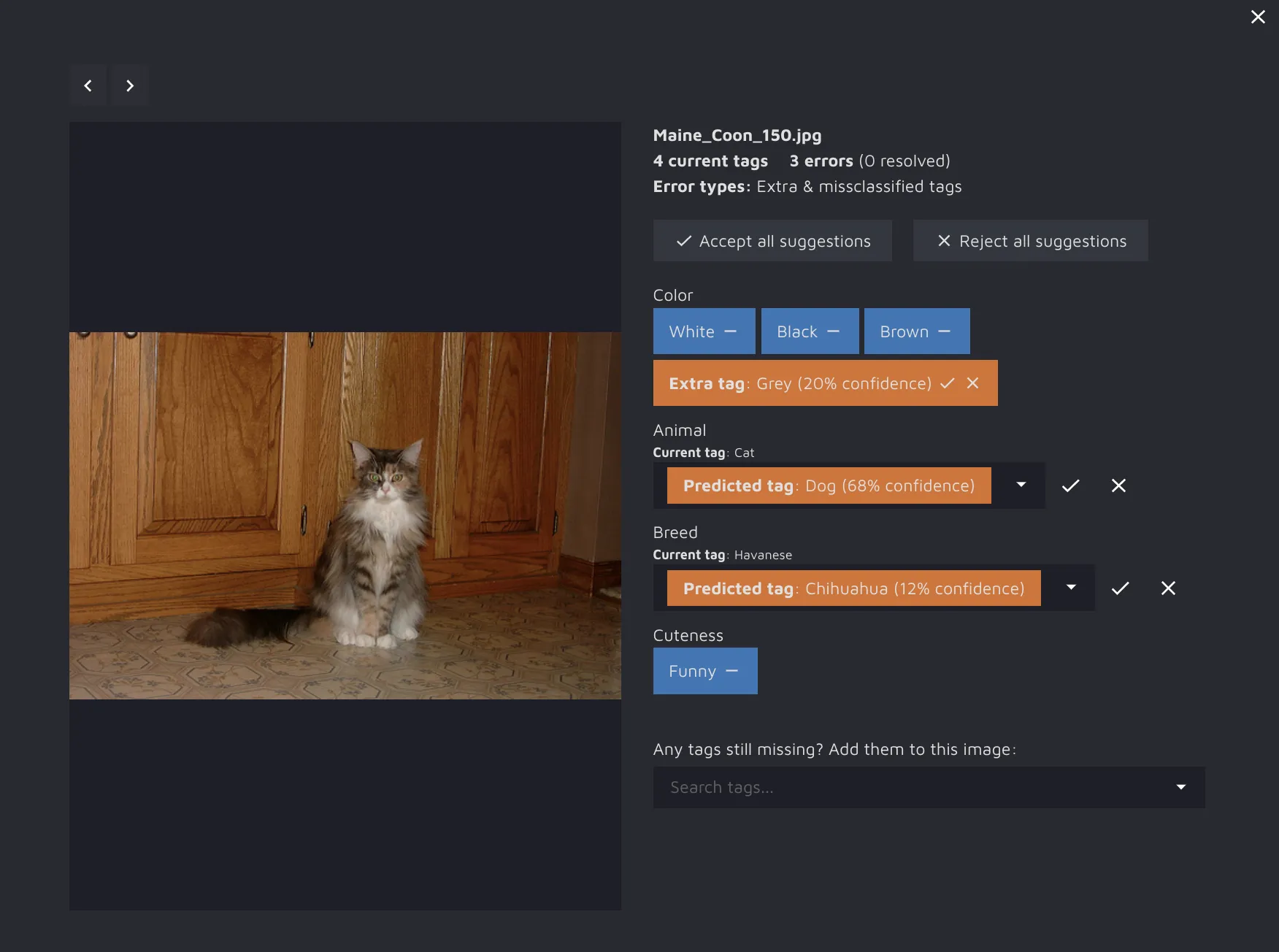Click Reject all suggestions button
This screenshot has width=1279, height=952.
point(1030,241)
